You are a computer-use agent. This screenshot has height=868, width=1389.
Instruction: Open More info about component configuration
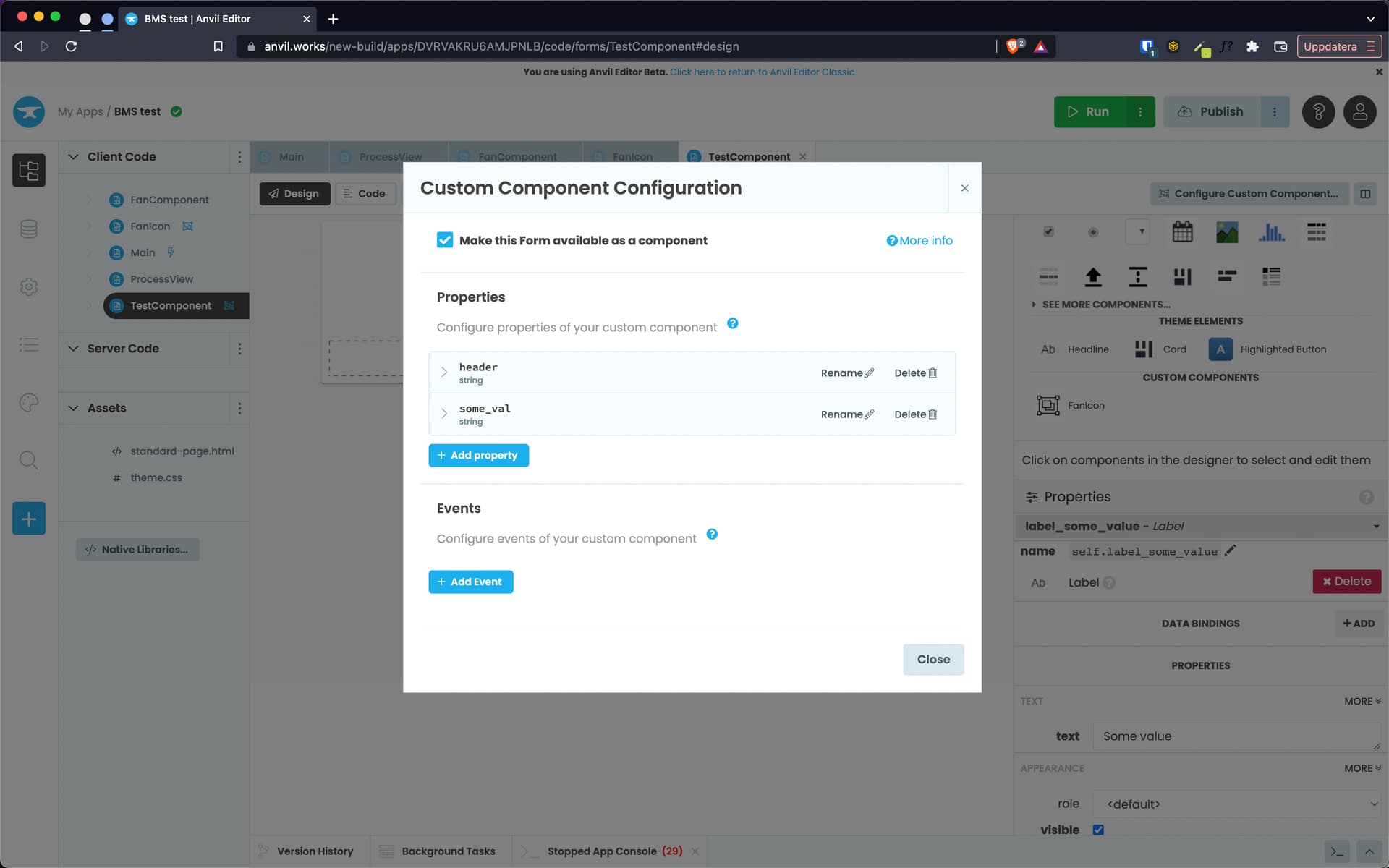(919, 240)
